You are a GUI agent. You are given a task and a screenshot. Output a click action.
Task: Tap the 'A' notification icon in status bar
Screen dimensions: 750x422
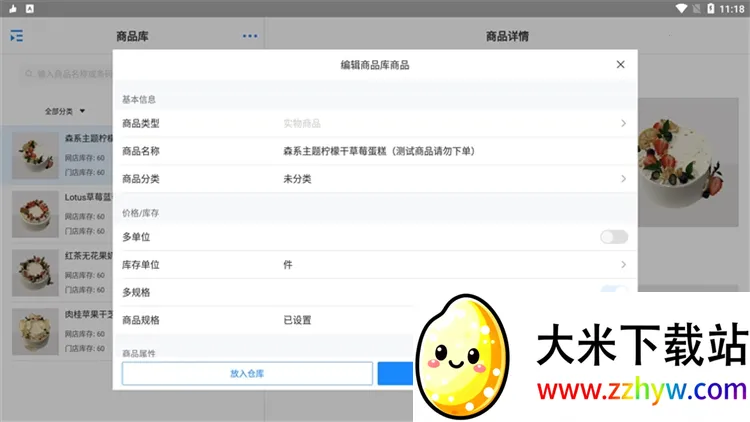click(29, 8)
